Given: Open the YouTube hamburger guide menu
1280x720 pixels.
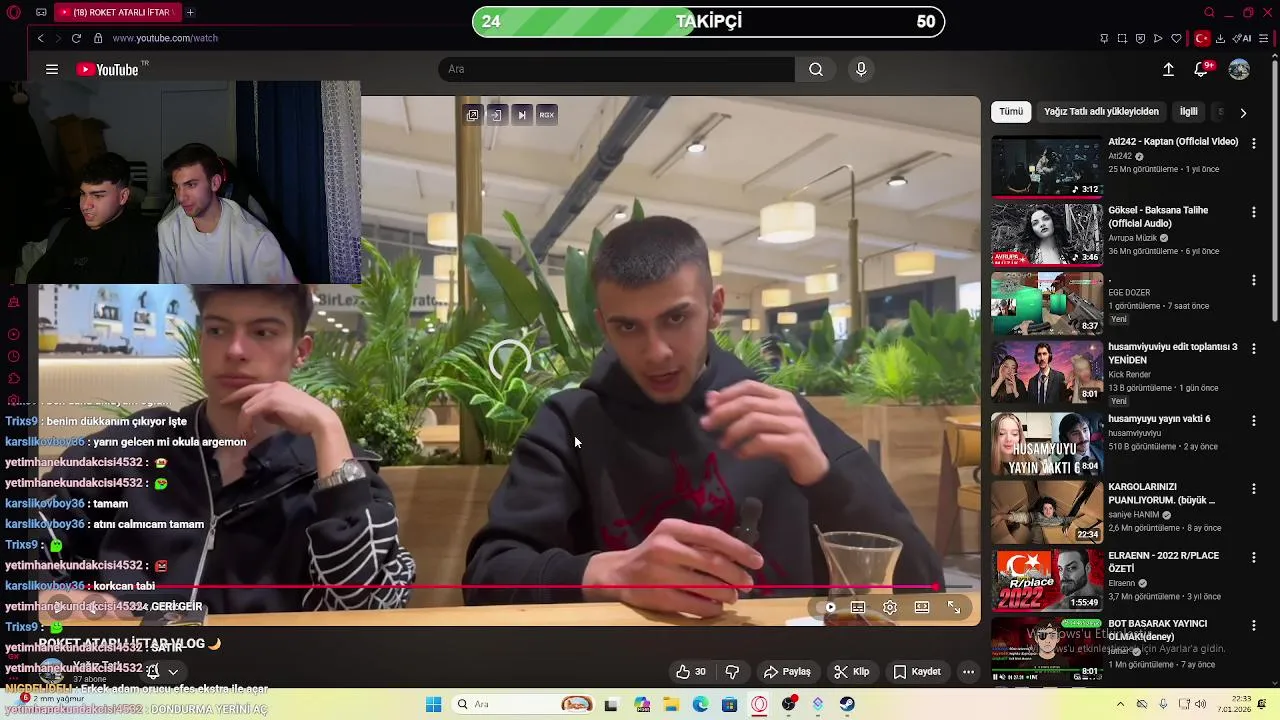Looking at the screenshot, I should 51,69.
